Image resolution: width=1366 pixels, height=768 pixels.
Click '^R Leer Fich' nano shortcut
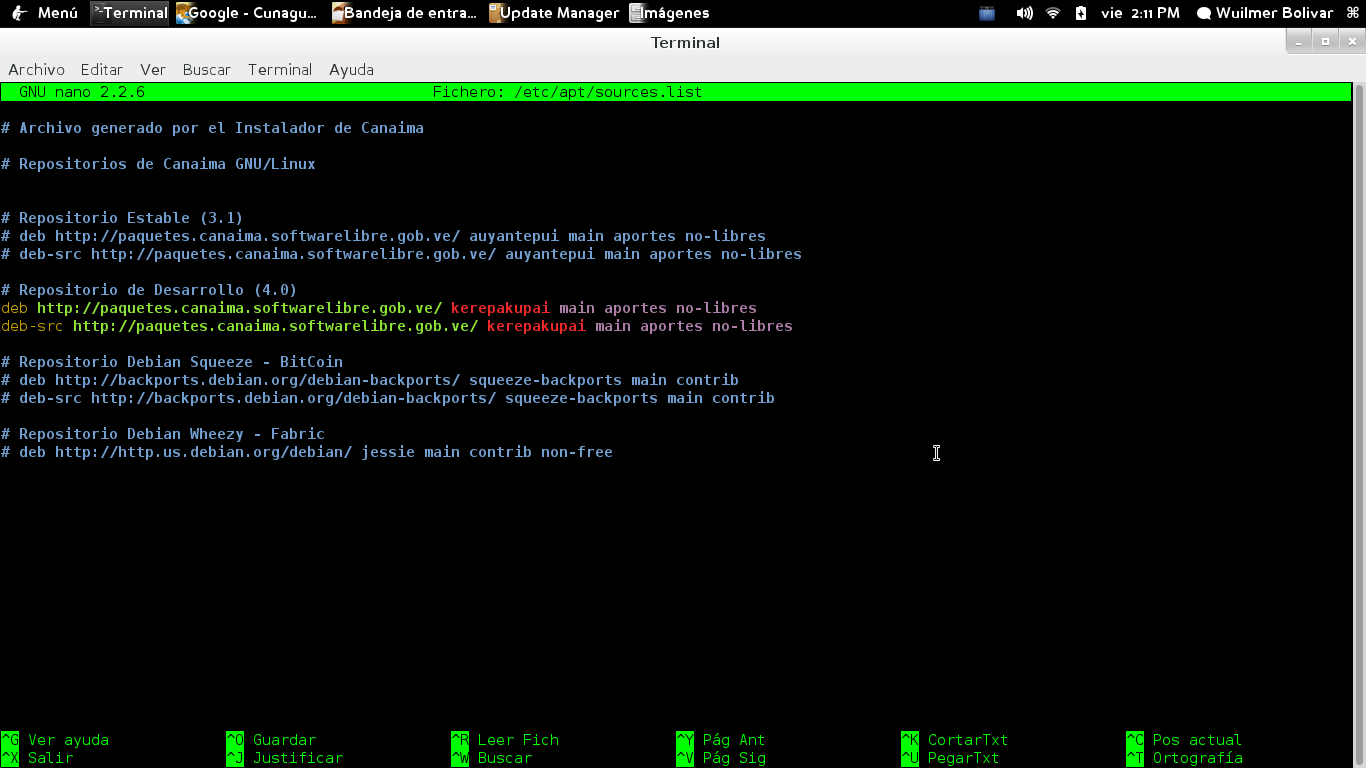505,740
